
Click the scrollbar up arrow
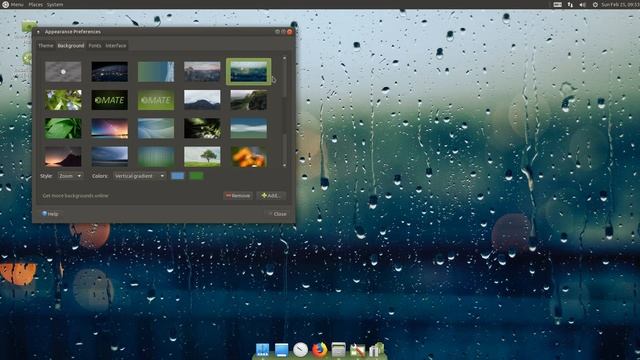(284, 58)
